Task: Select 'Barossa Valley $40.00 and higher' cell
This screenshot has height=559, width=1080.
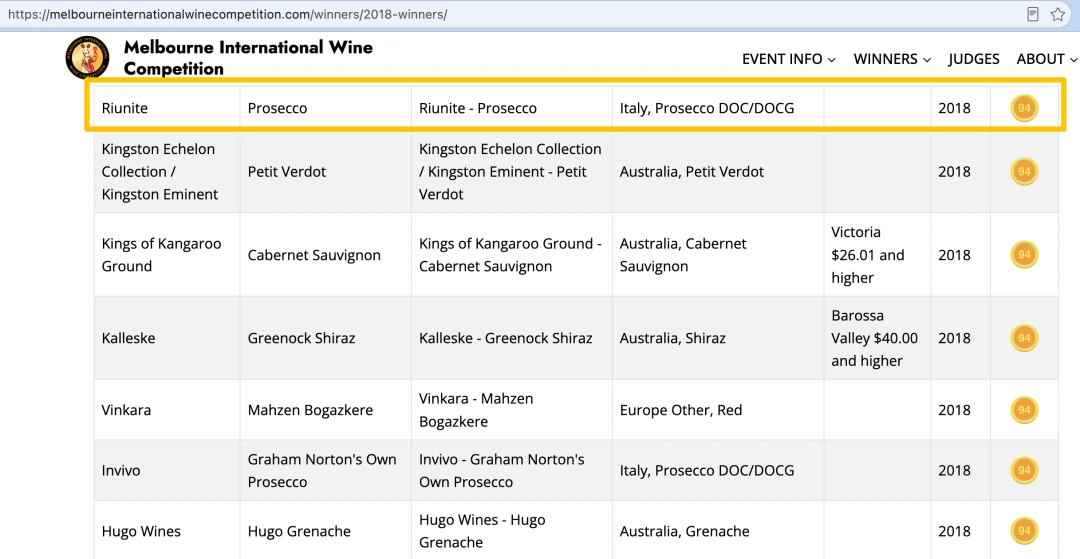Action: (877, 338)
